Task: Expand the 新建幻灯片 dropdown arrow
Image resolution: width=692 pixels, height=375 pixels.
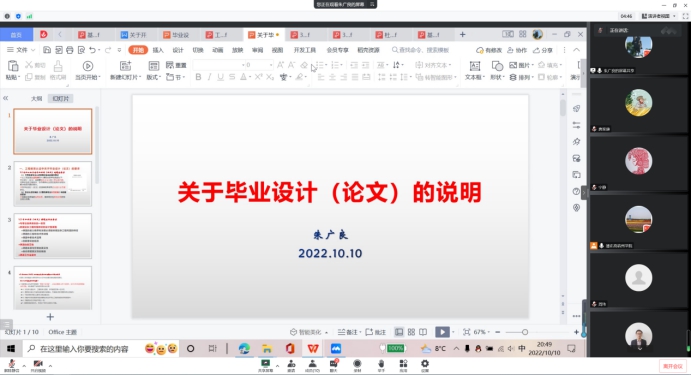Action: [139, 78]
